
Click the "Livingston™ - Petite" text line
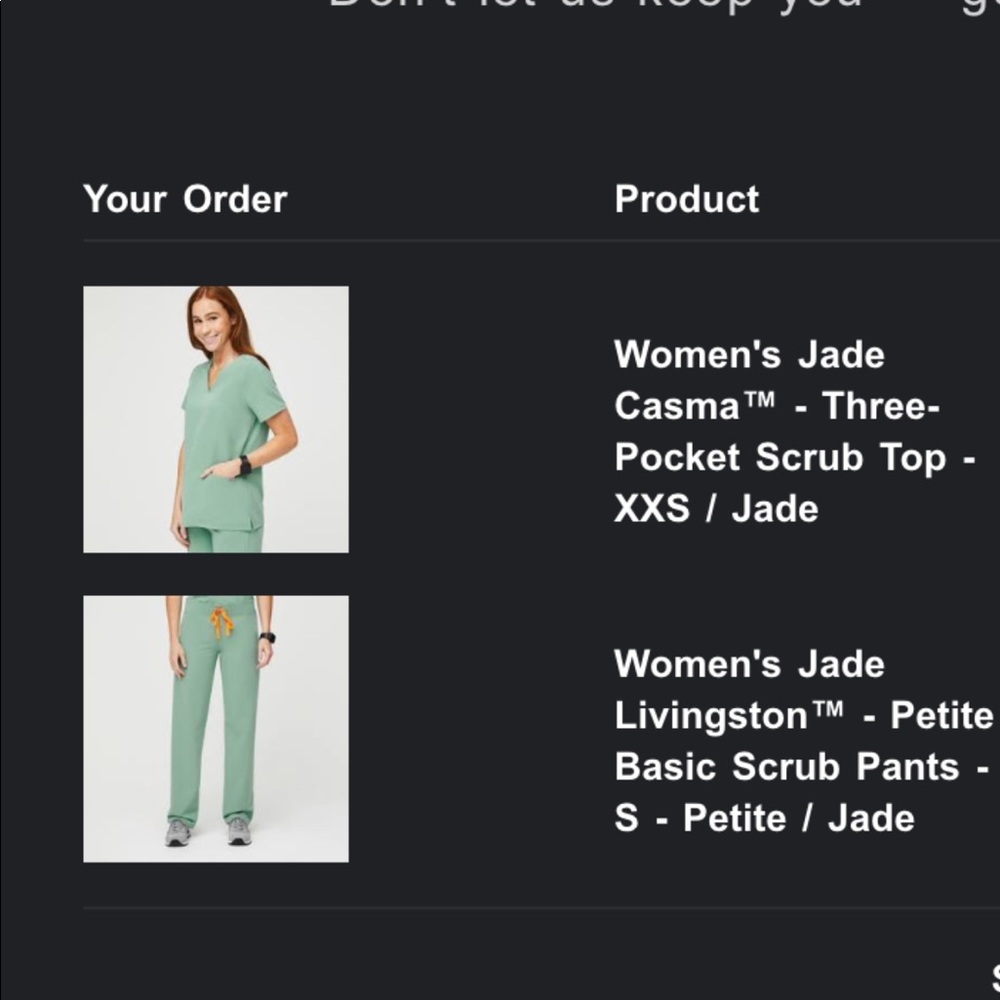803,716
